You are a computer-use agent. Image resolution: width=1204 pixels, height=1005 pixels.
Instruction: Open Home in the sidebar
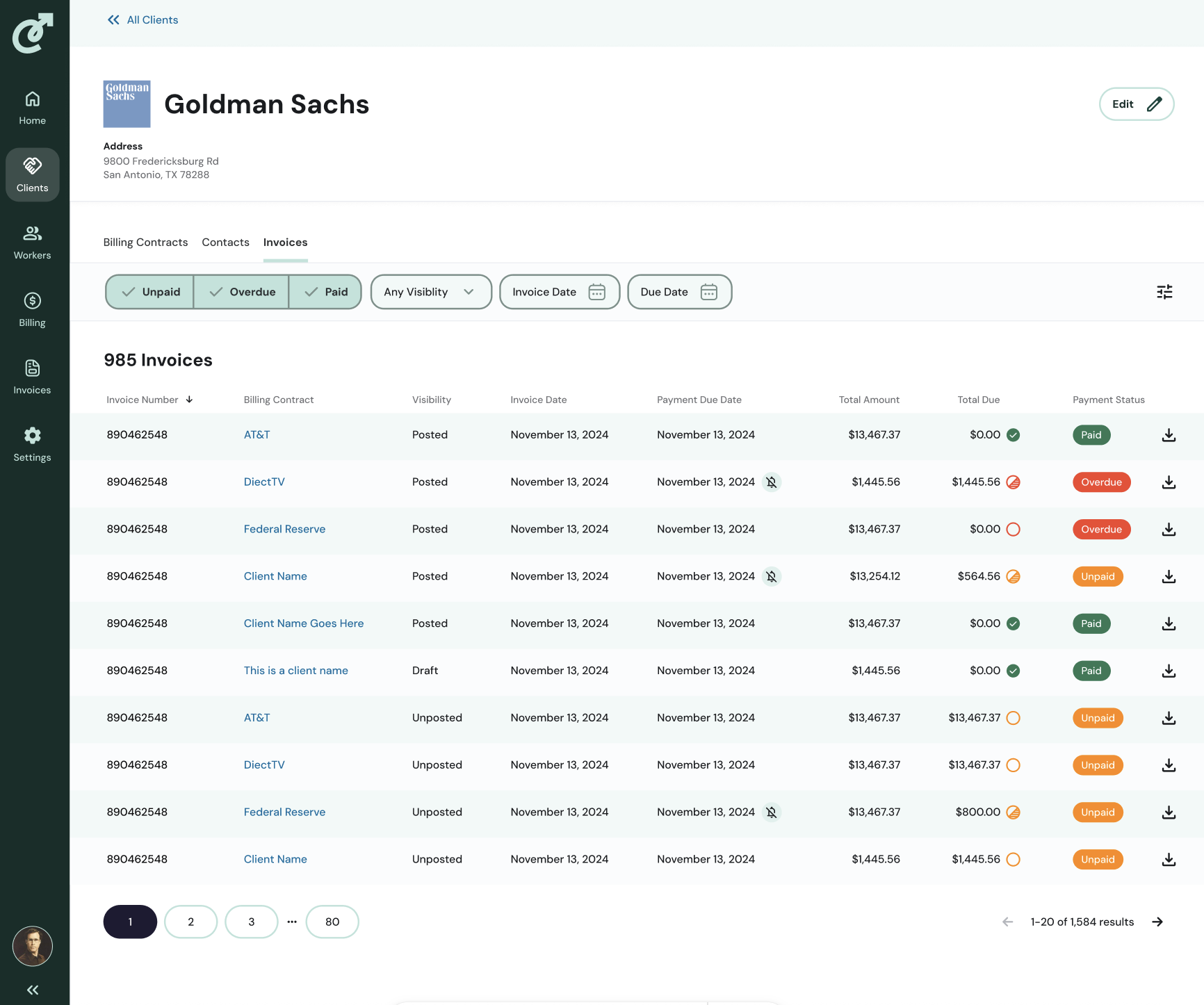point(33,107)
